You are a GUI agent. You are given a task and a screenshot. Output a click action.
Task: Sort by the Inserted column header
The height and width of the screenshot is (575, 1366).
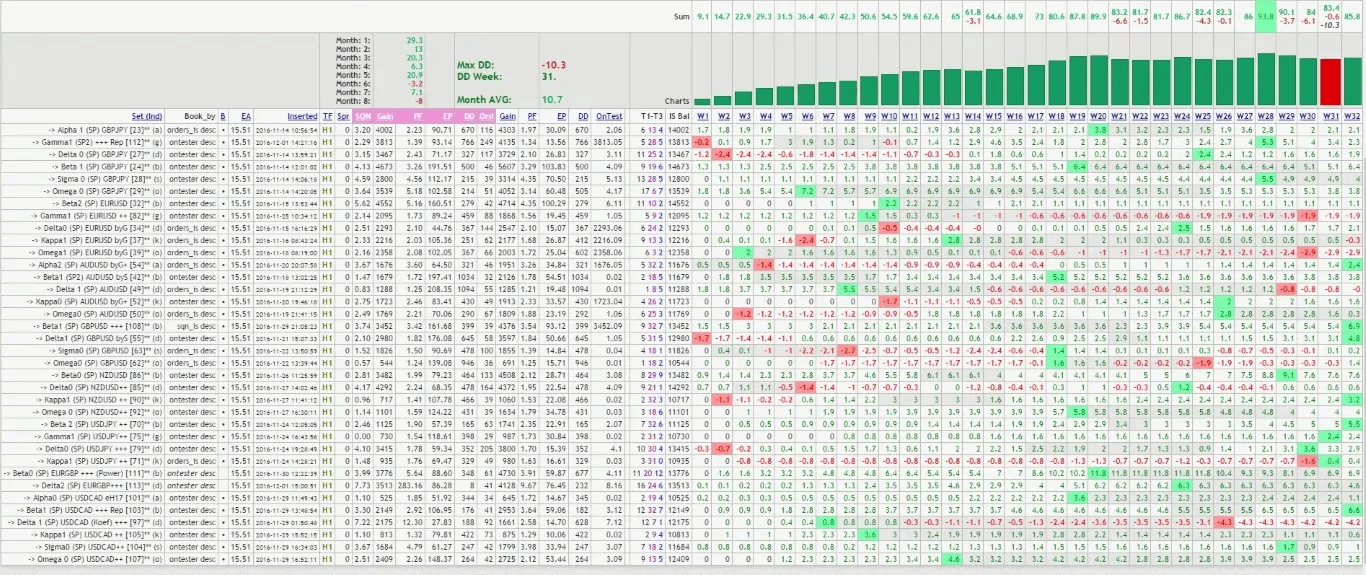coord(303,117)
